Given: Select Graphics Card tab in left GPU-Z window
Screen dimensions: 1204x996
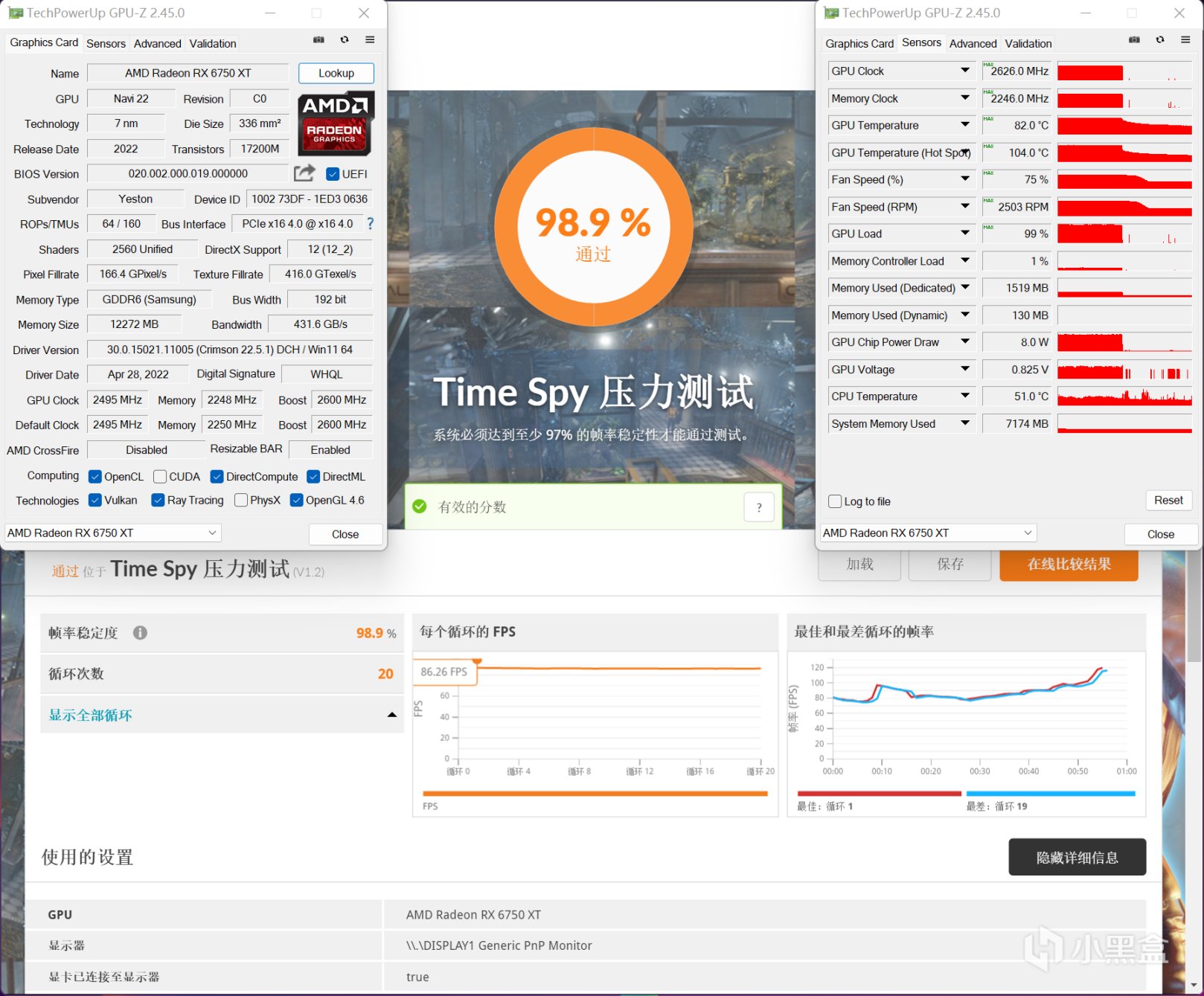Looking at the screenshot, I should pos(44,42).
